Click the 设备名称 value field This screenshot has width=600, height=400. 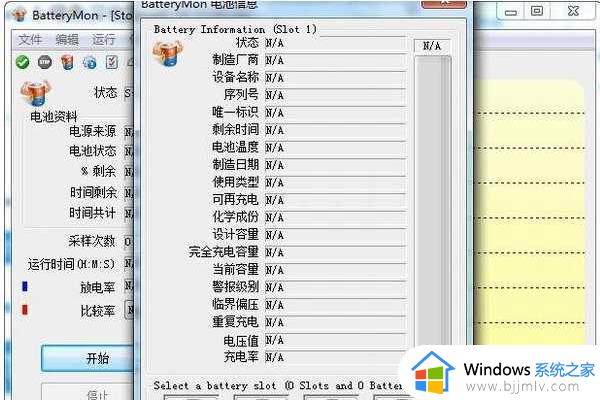[x=335, y=78]
